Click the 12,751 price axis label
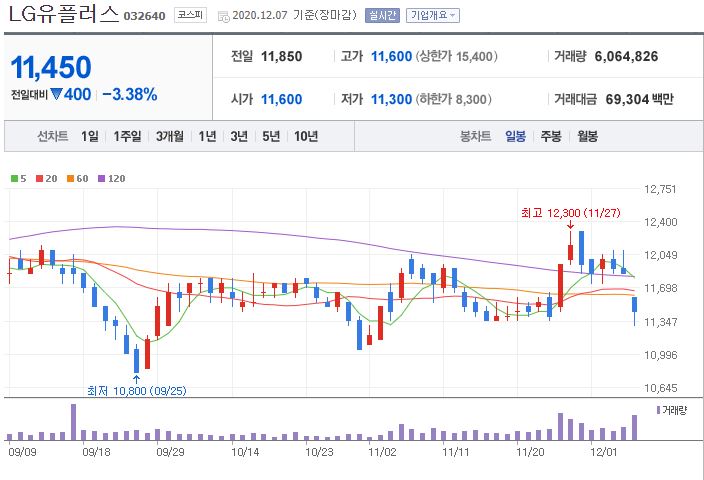Screen dimensions: 704x480 point(660,189)
